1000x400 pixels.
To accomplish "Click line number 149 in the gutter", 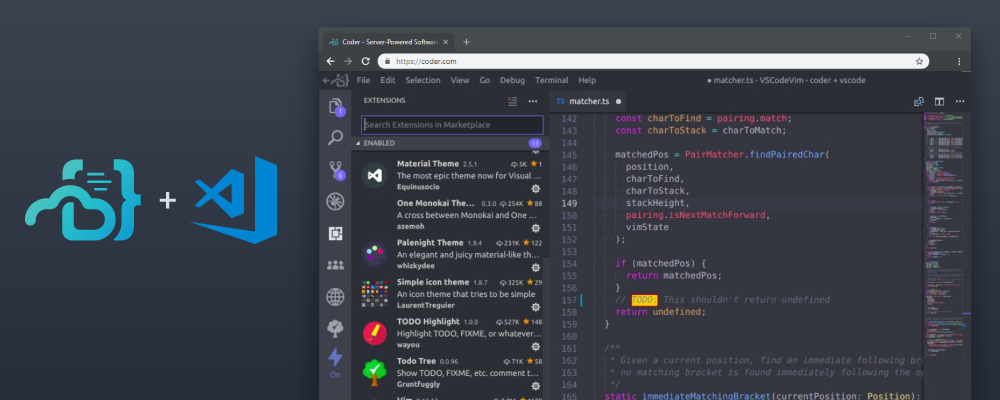I will click(570, 204).
